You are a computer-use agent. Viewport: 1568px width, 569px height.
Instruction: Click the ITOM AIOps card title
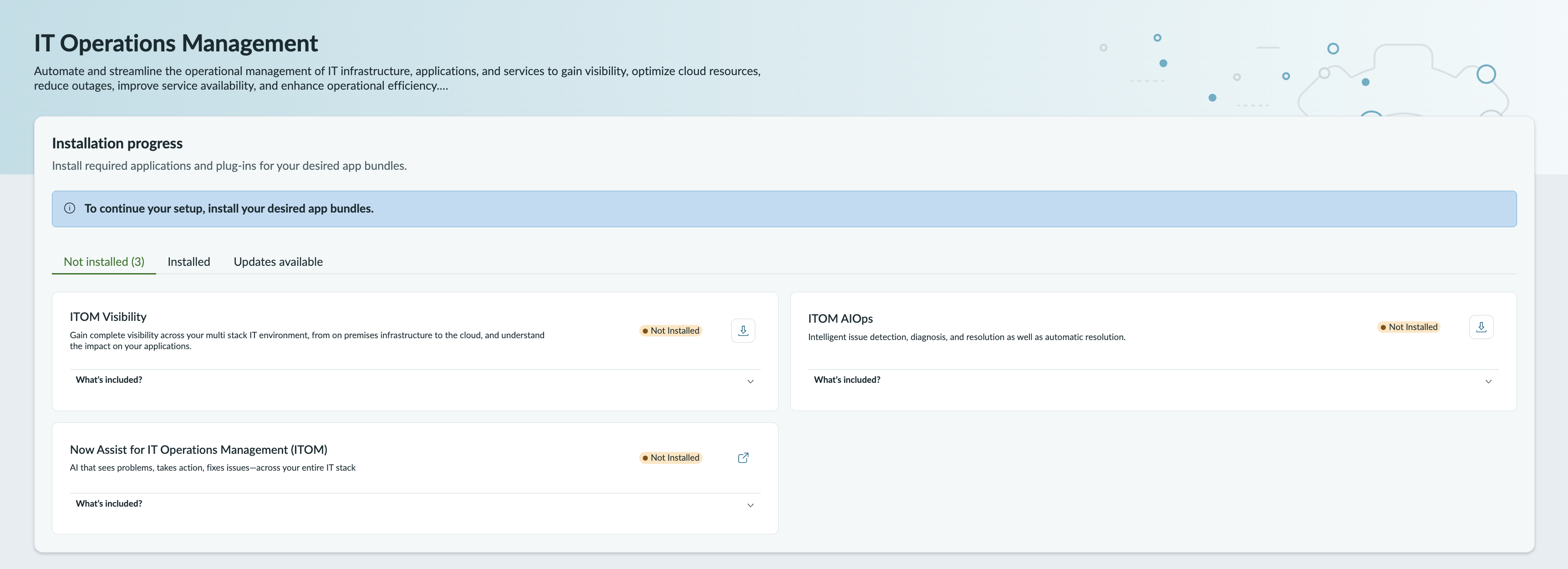840,319
